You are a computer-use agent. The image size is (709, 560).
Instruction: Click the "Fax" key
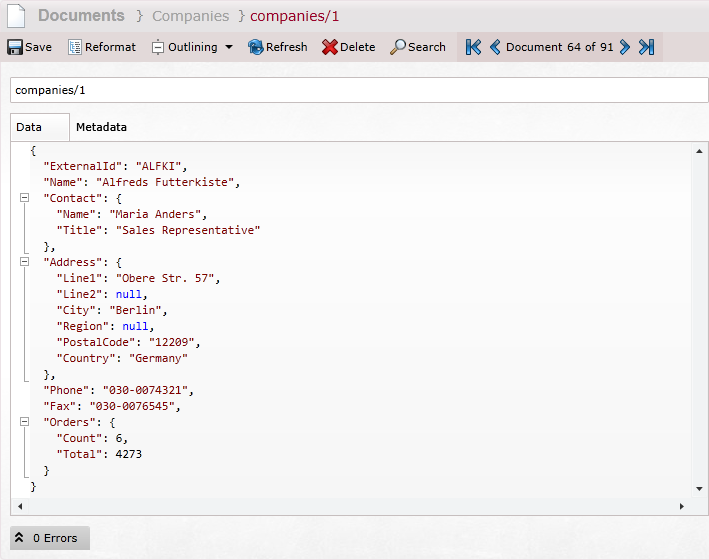point(60,406)
